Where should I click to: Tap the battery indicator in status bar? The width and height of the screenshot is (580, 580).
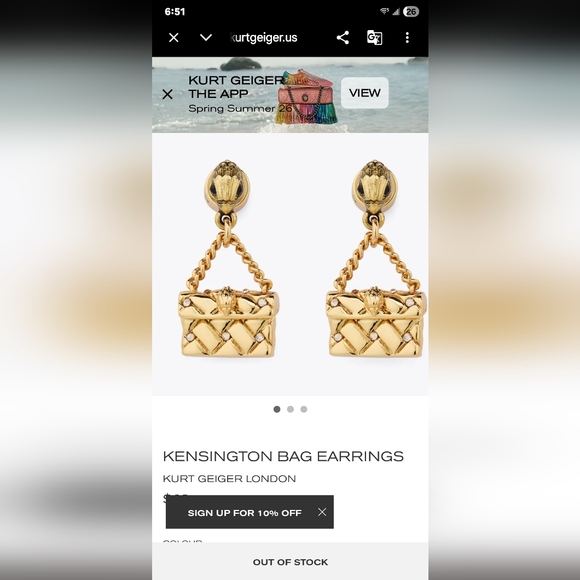click(x=411, y=12)
